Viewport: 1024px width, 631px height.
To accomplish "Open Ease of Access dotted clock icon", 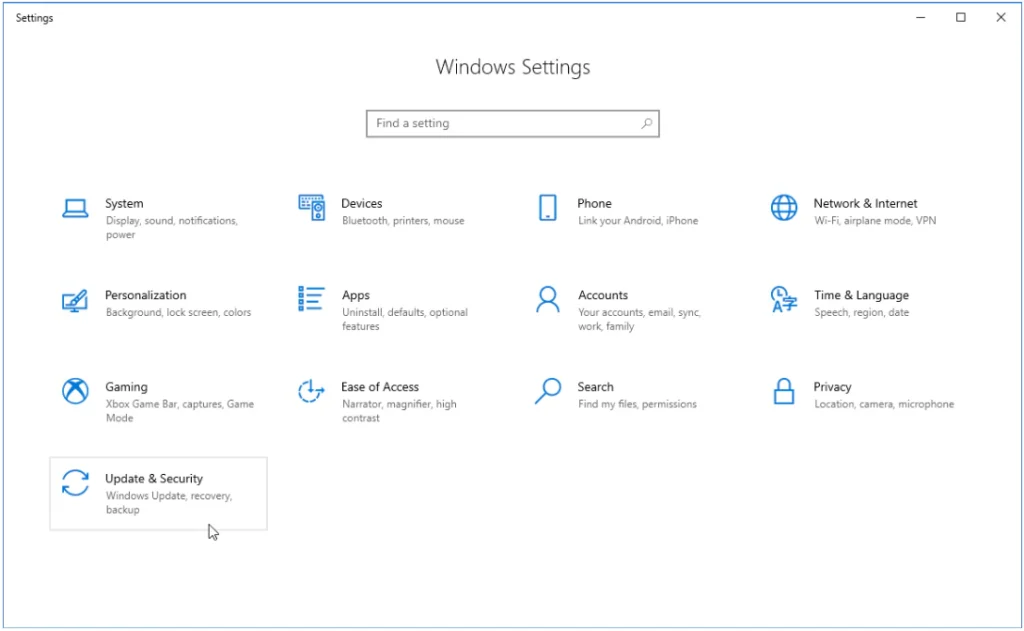I will 312,391.
